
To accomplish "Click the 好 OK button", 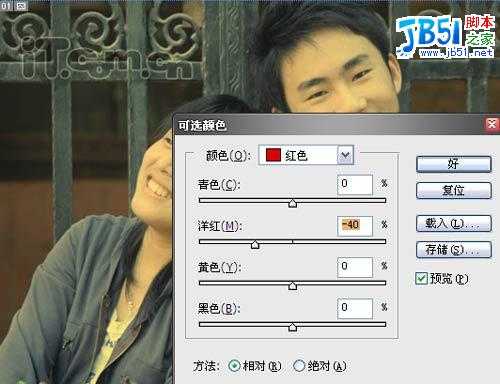I will [x=454, y=164].
